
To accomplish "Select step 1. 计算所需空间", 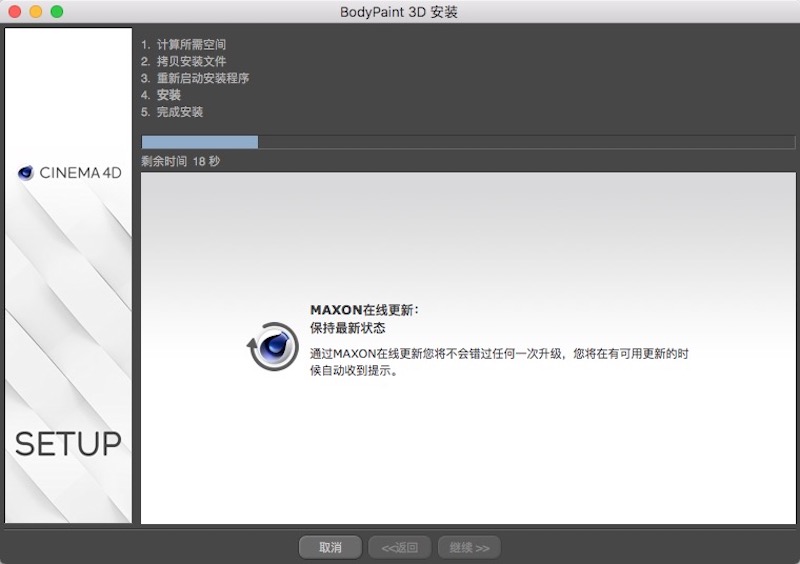I will tap(184, 44).
